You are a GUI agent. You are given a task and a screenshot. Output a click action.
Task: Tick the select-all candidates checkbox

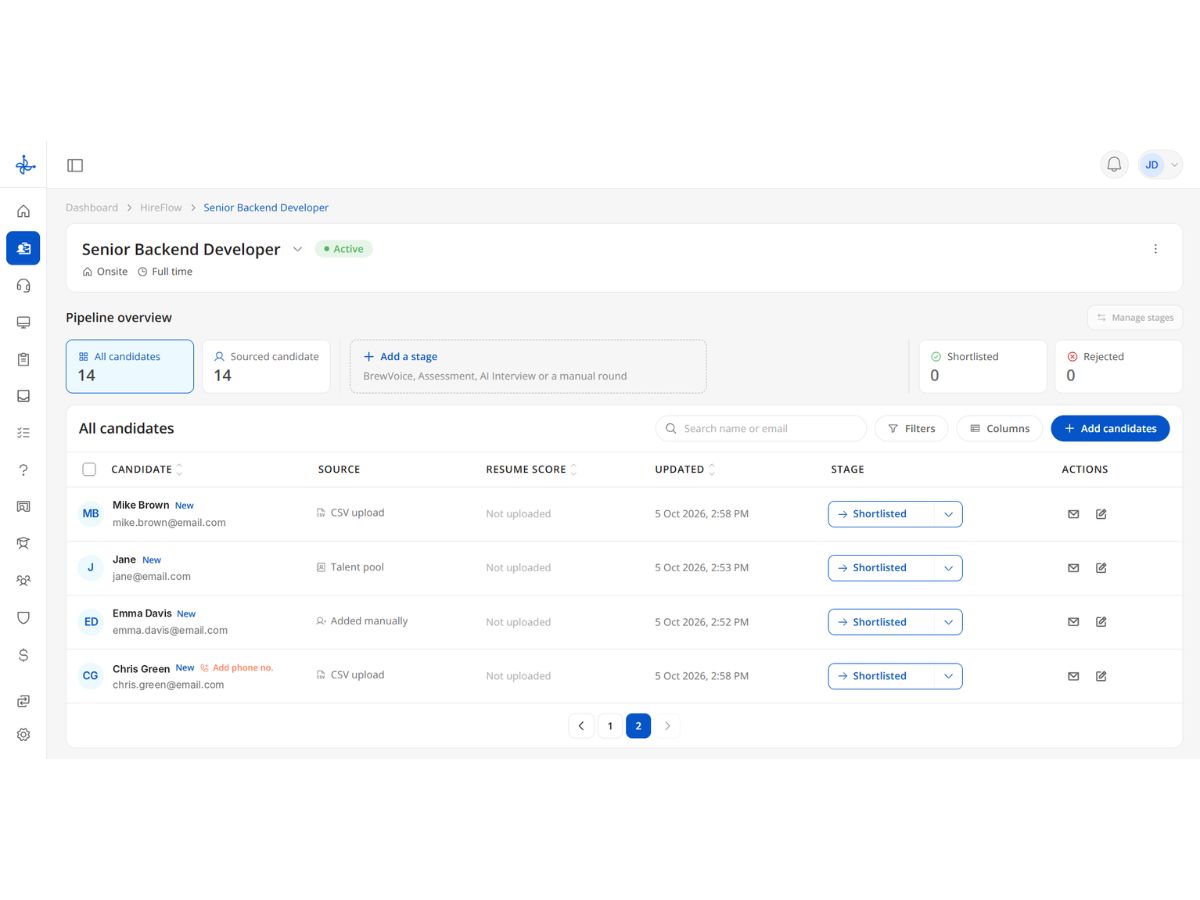click(89, 469)
